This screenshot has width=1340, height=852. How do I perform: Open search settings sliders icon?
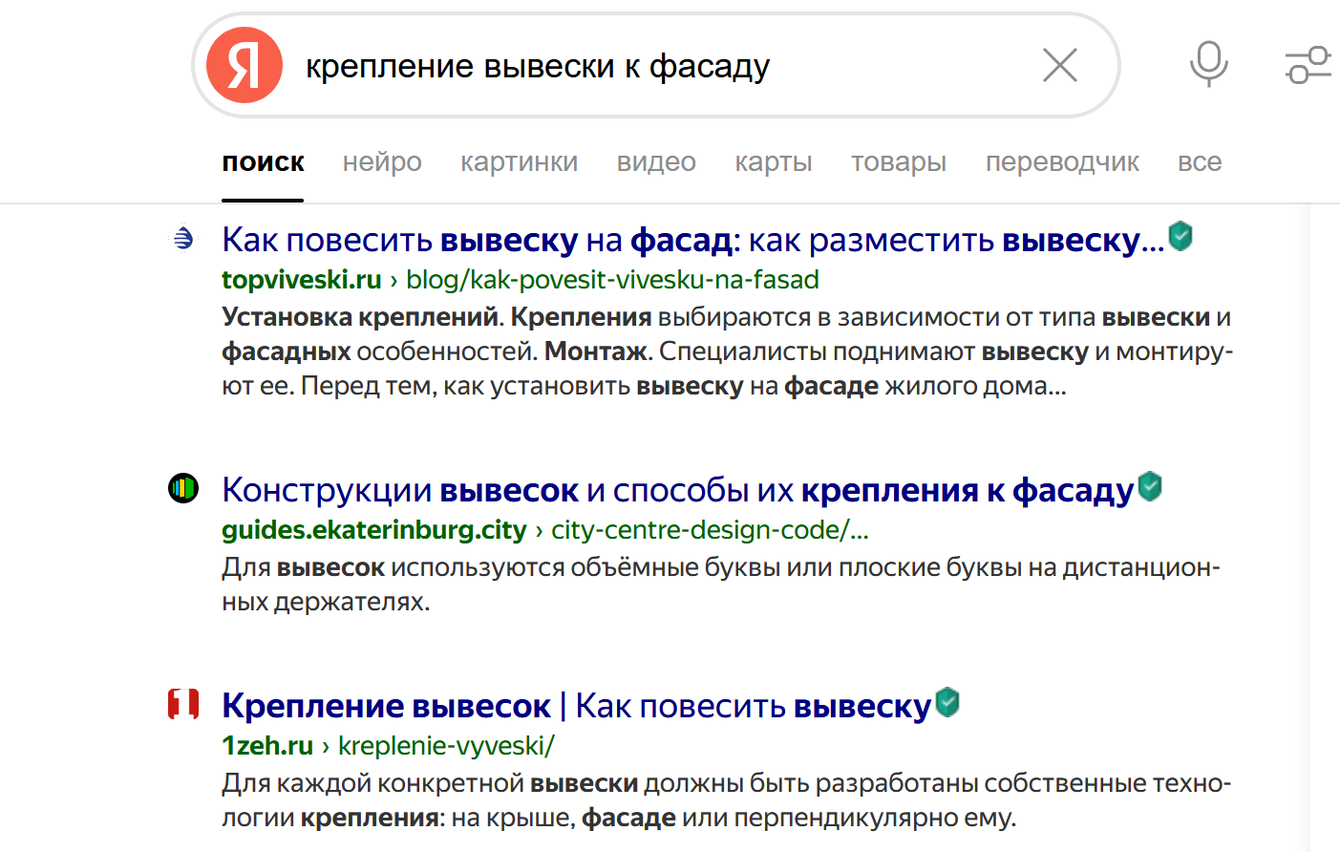pos(1307,66)
